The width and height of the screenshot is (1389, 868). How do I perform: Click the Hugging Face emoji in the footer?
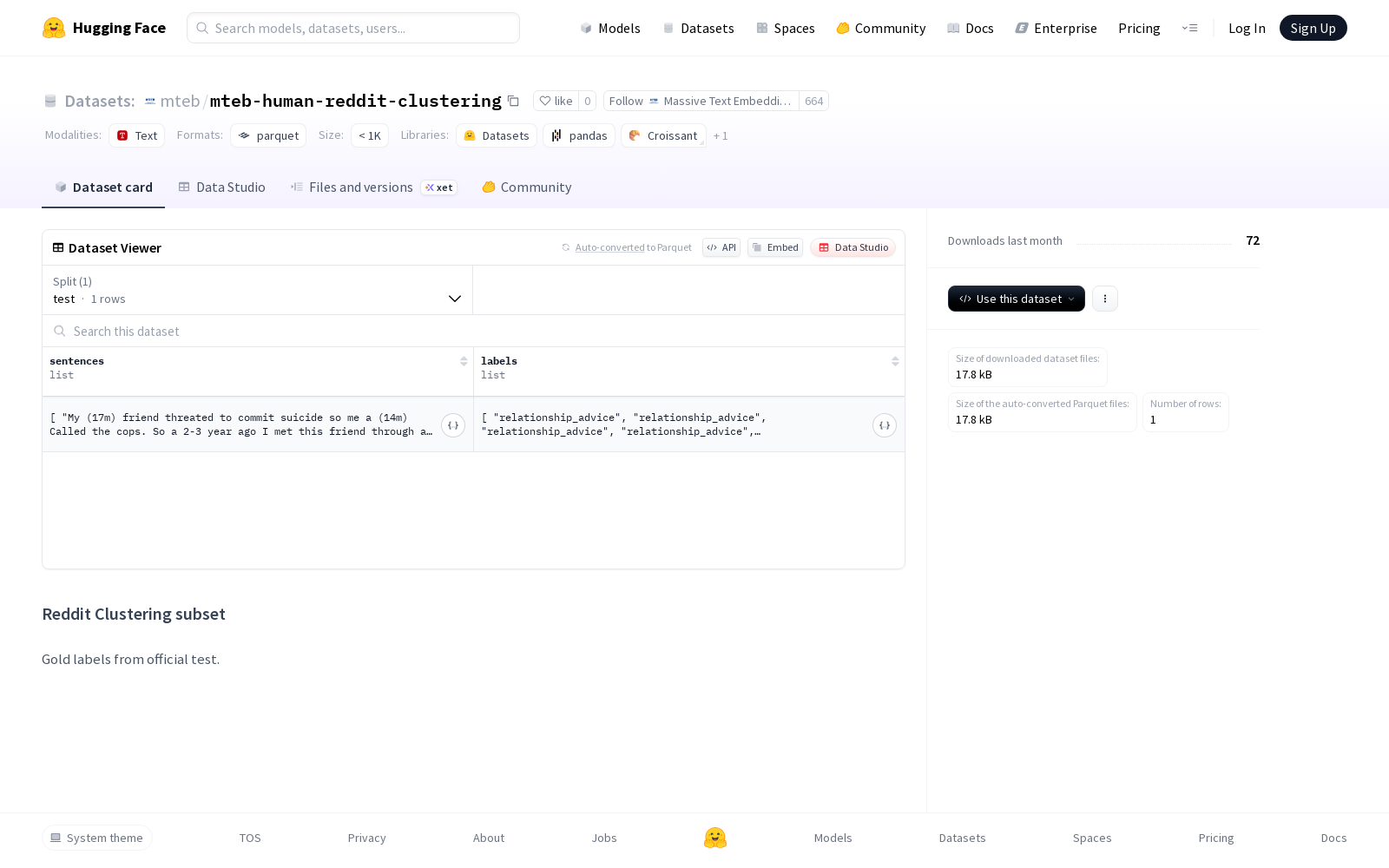(x=715, y=838)
